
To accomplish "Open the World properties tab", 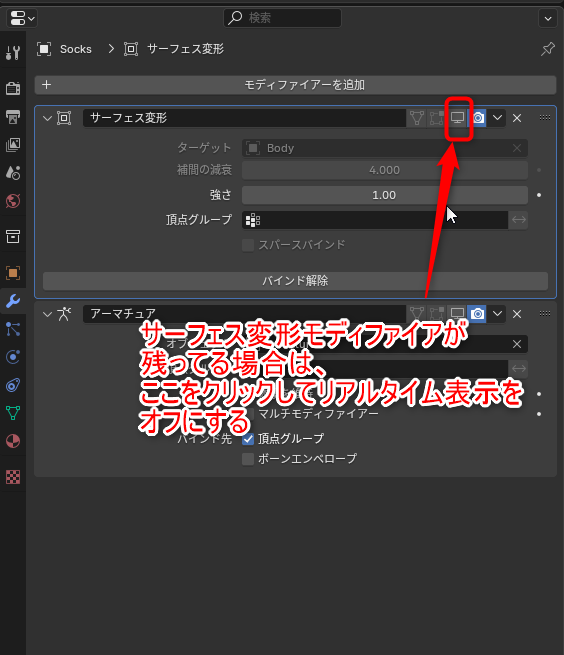I will (x=13, y=201).
